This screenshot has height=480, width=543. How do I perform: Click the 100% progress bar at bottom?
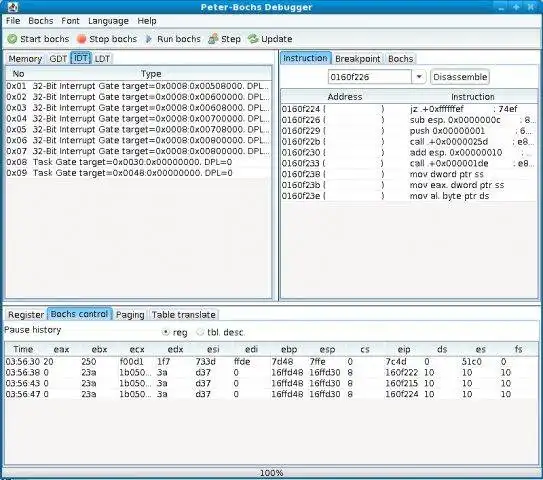click(x=272, y=472)
